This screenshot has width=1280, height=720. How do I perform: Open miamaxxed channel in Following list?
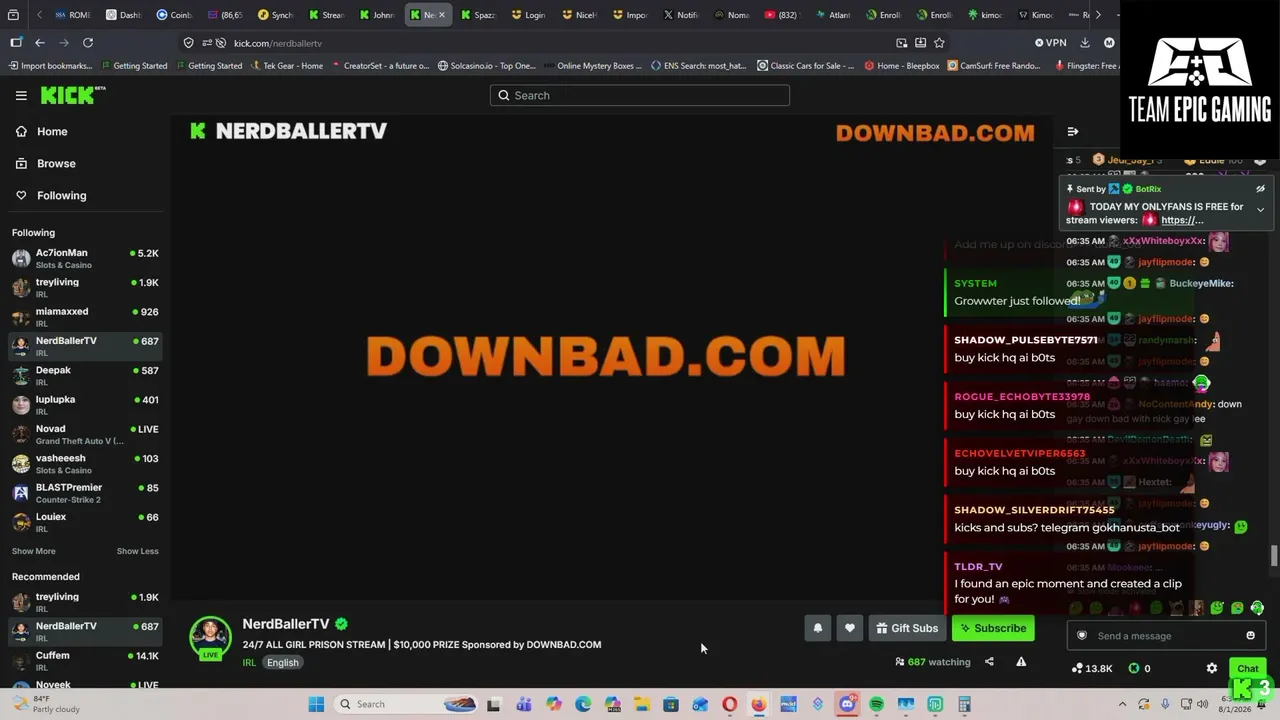85,317
